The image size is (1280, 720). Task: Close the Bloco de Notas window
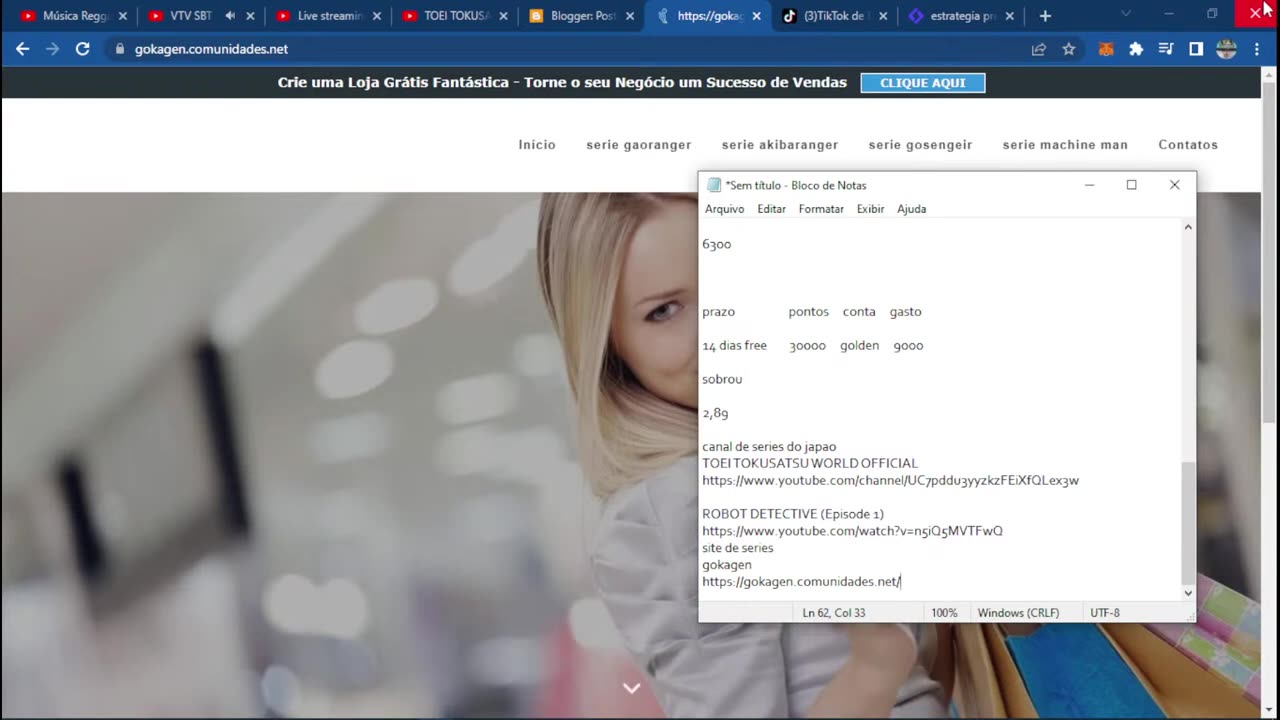[1175, 185]
